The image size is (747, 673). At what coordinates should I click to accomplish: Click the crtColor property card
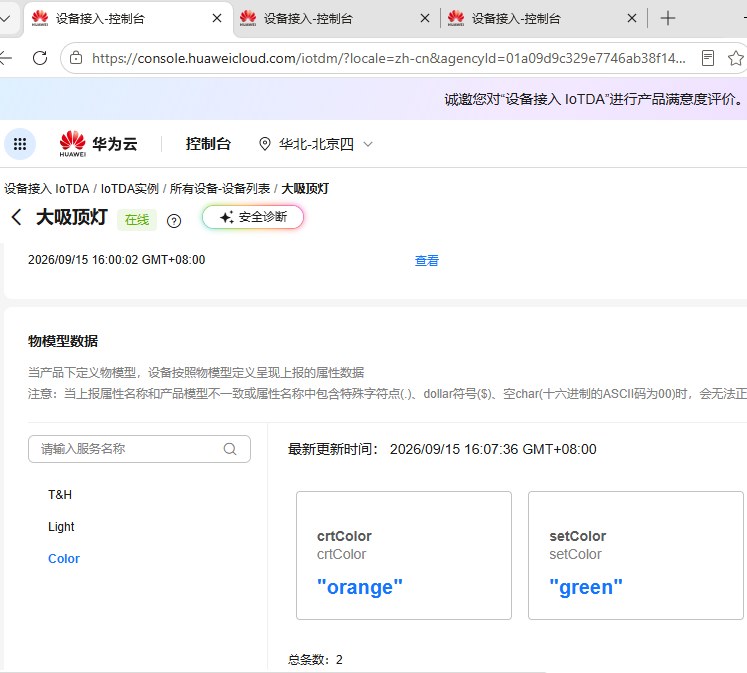click(404, 555)
